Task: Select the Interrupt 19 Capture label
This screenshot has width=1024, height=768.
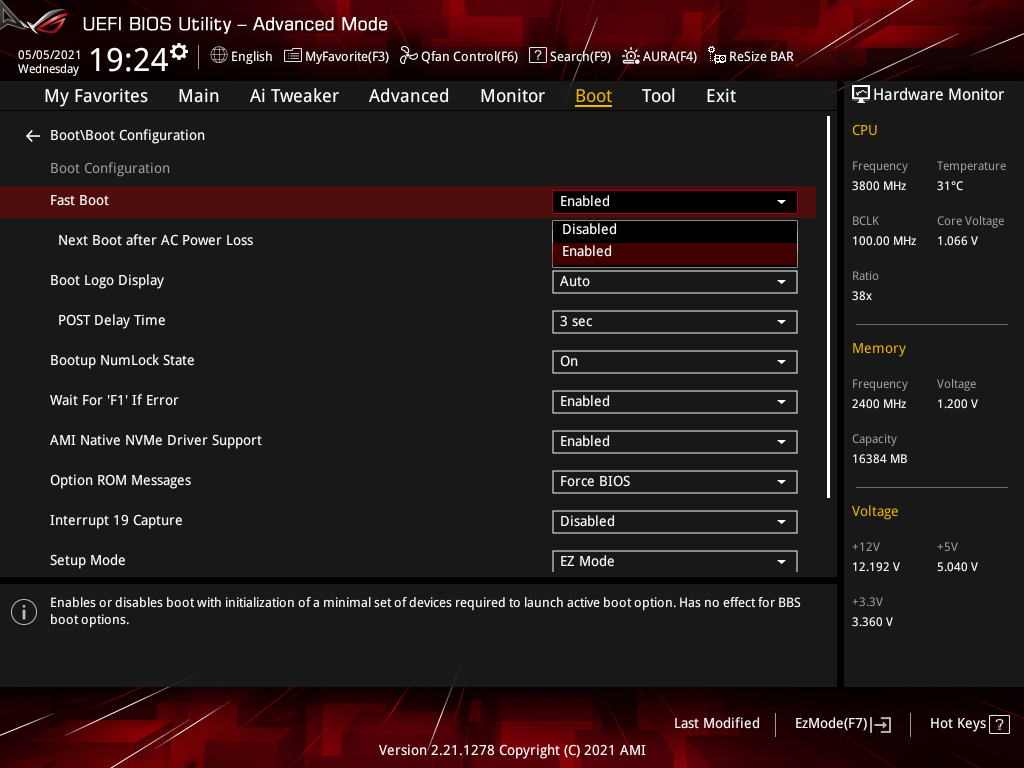Action: [x=116, y=520]
